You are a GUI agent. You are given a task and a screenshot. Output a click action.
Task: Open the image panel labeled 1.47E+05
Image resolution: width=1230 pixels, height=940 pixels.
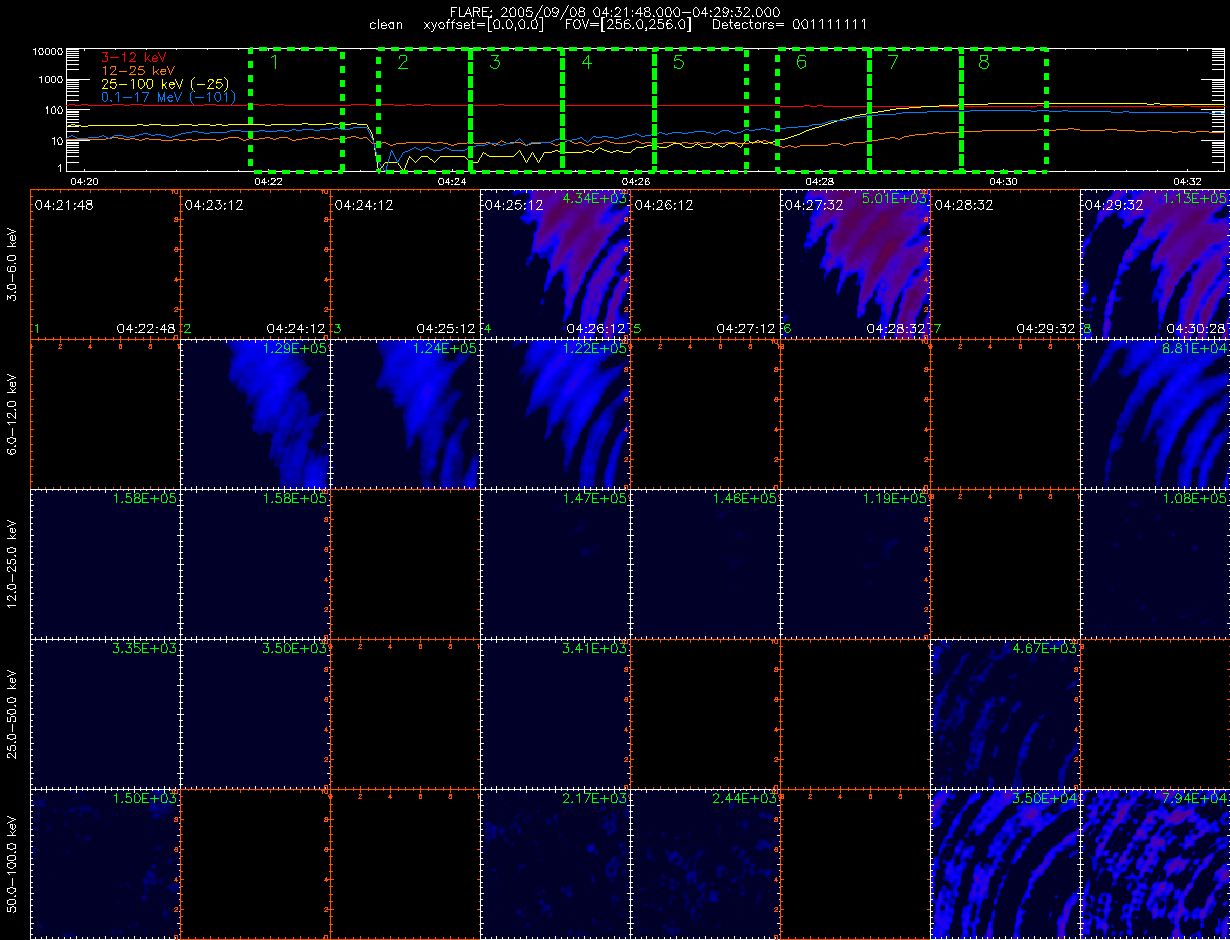tap(555, 563)
